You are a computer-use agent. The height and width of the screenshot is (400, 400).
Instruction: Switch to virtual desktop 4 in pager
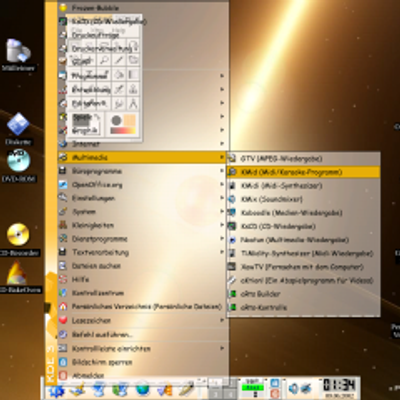pyautogui.click(x=230, y=394)
